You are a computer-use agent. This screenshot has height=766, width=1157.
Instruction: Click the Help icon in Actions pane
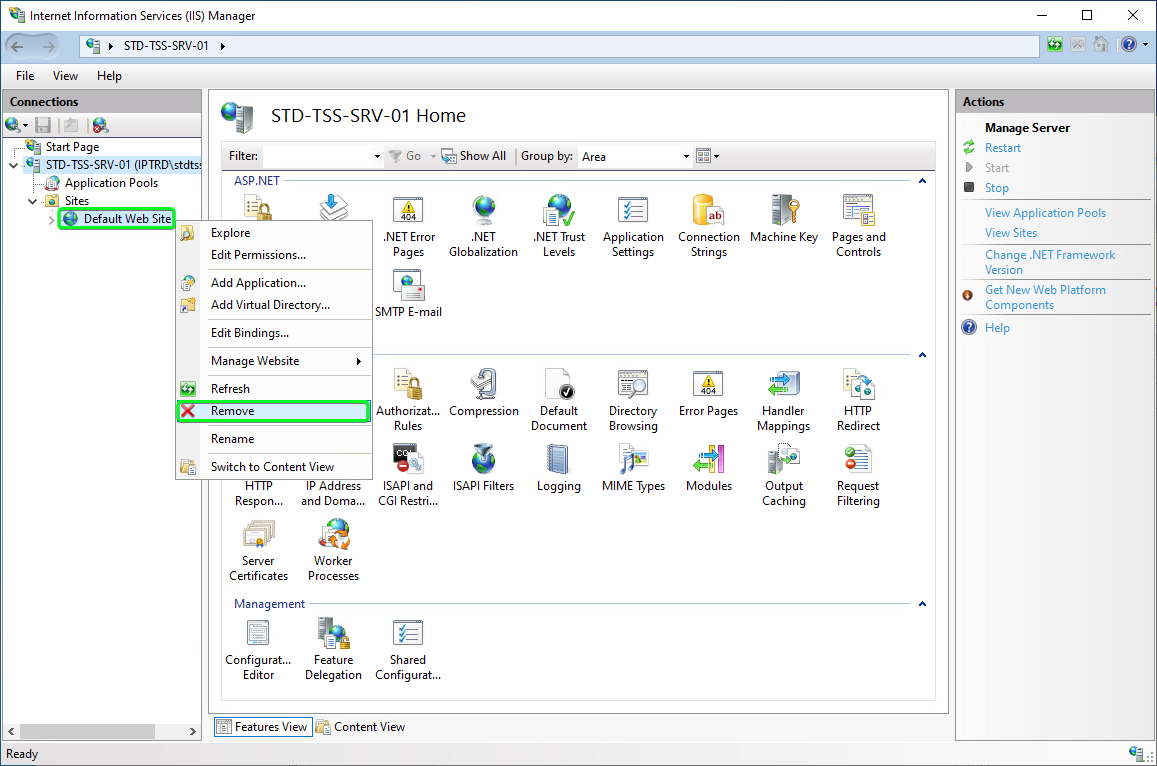click(x=969, y=328)
